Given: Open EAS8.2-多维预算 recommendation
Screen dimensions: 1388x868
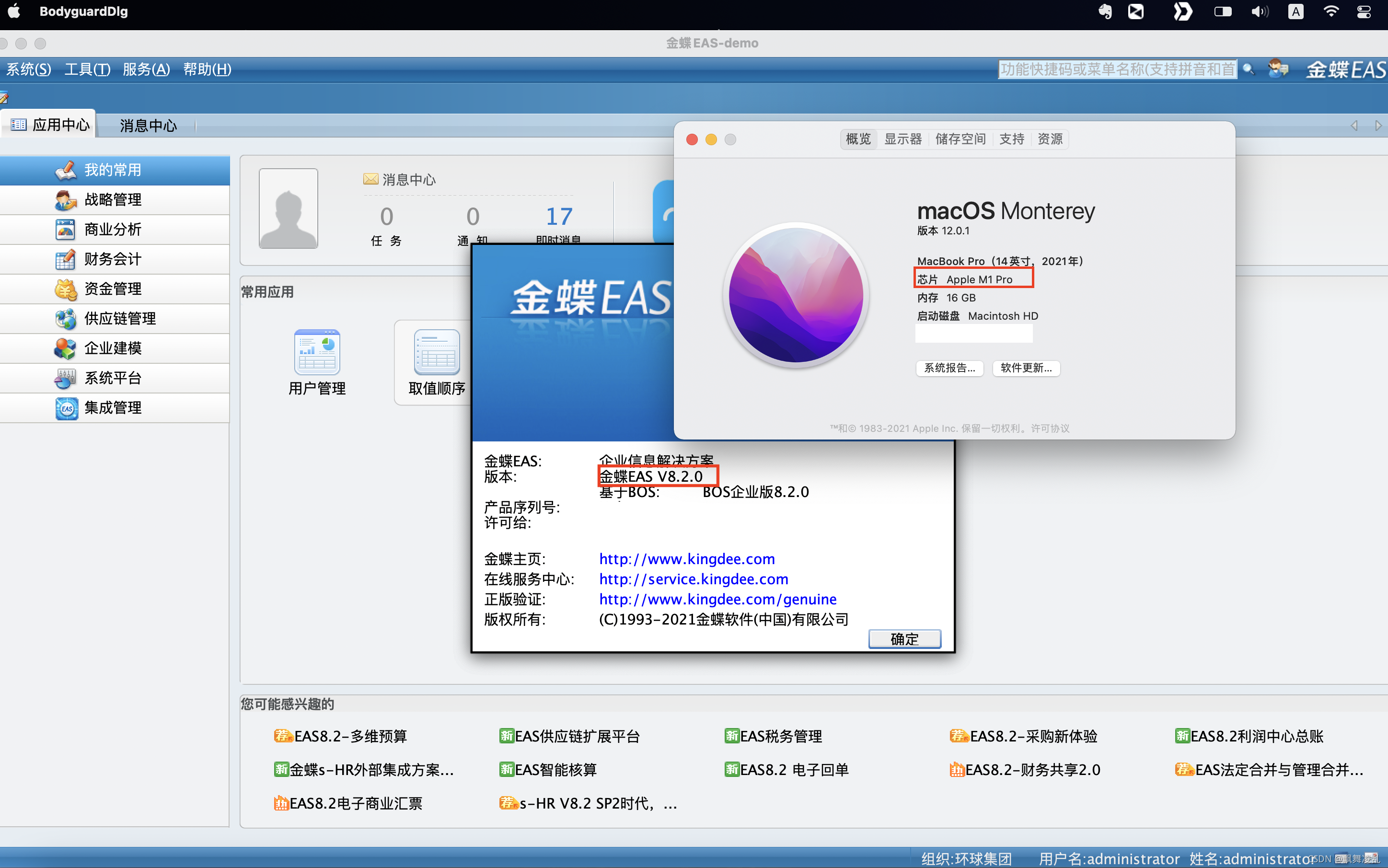Looking at the screenshot, I should (x=340, y=737).
